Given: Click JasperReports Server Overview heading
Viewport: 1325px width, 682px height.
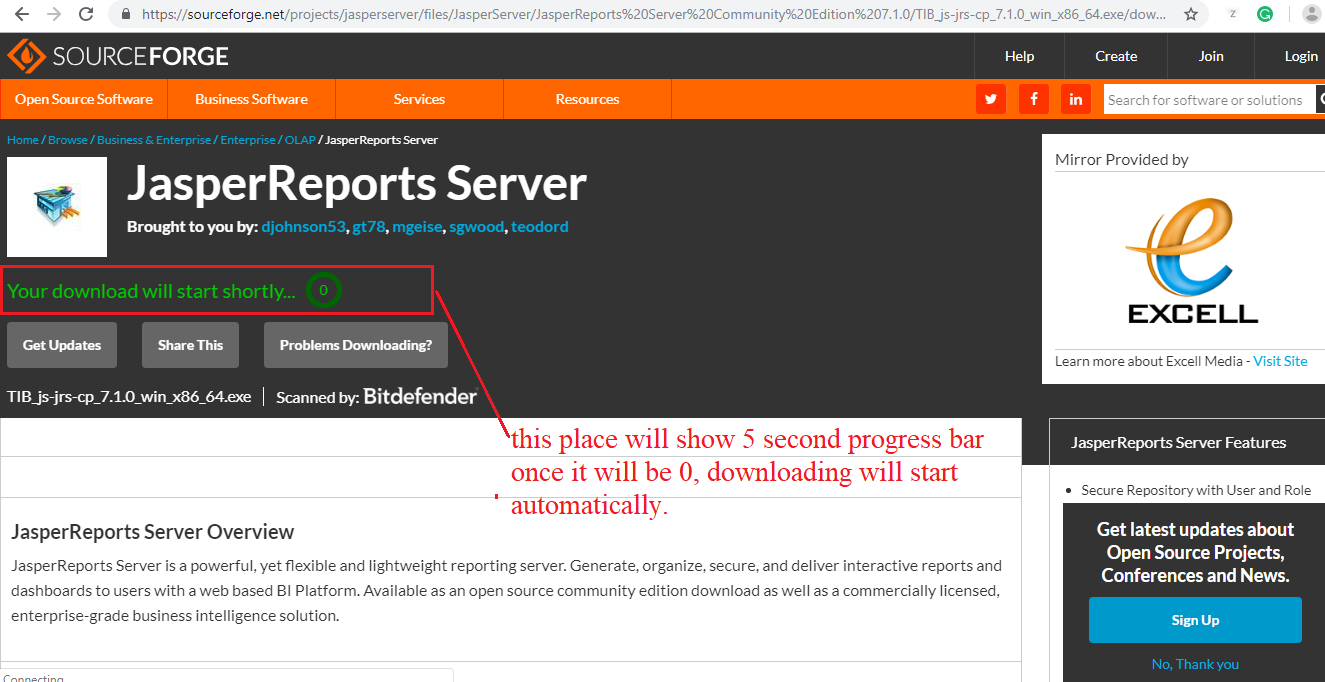Looking at the screenshot, I should (x=153, y=532).
